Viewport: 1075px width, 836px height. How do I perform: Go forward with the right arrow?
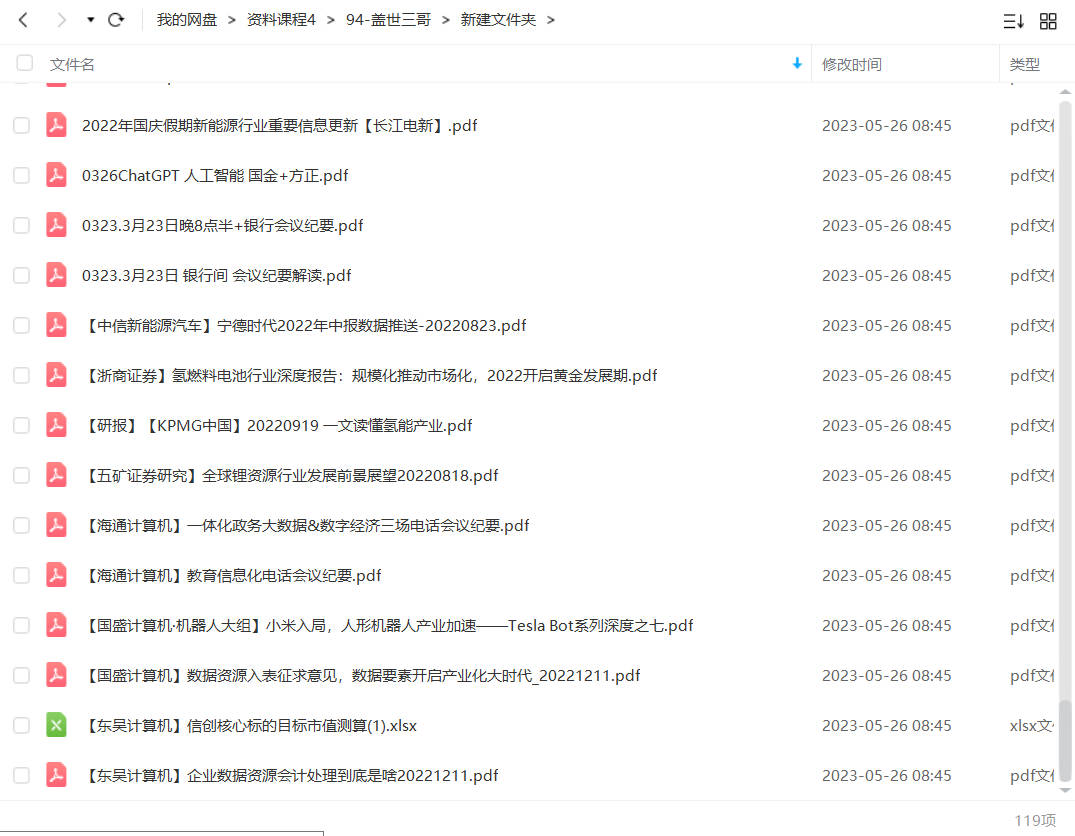(x=62, y=20)
